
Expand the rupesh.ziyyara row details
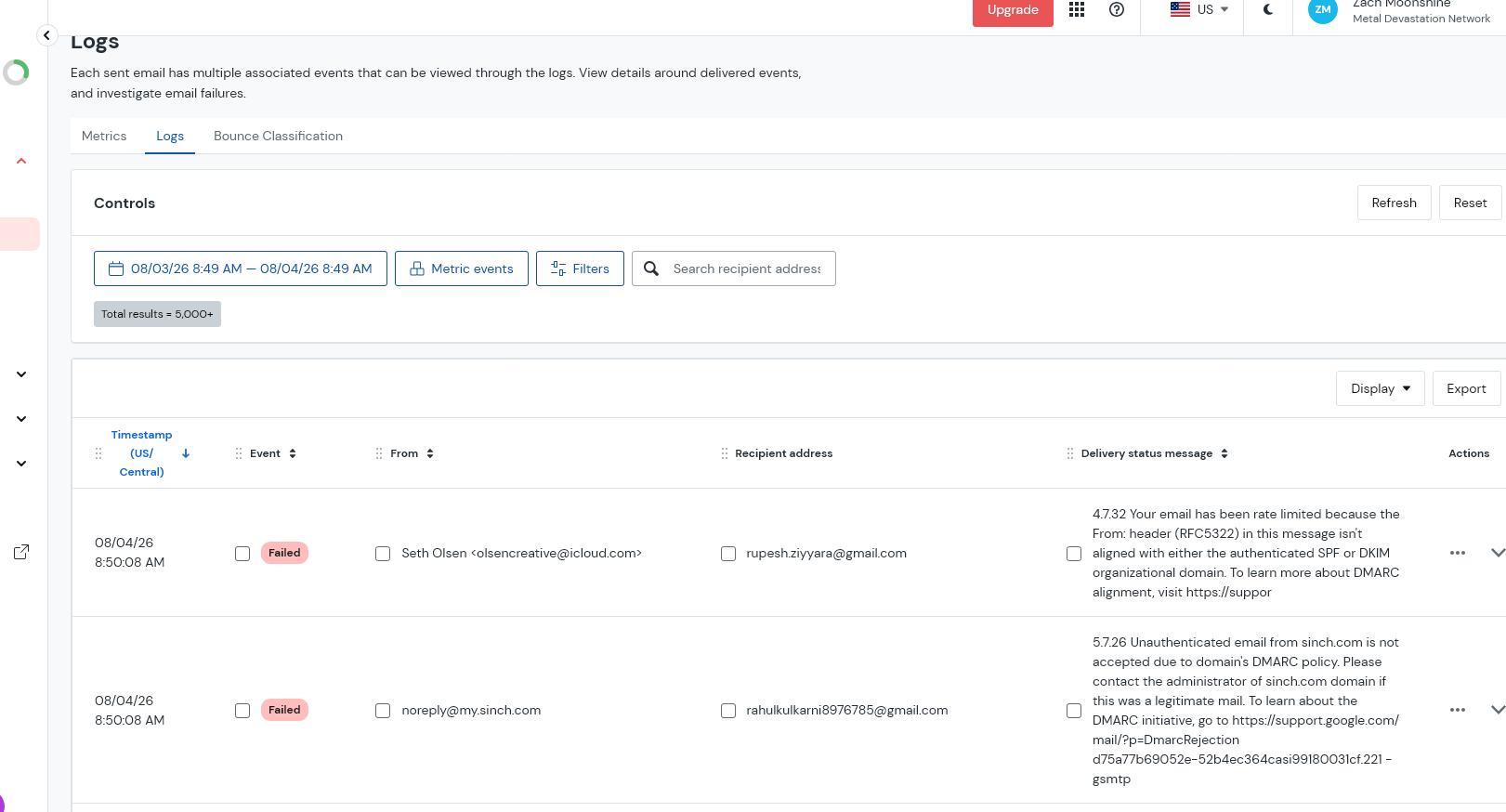1497,553
